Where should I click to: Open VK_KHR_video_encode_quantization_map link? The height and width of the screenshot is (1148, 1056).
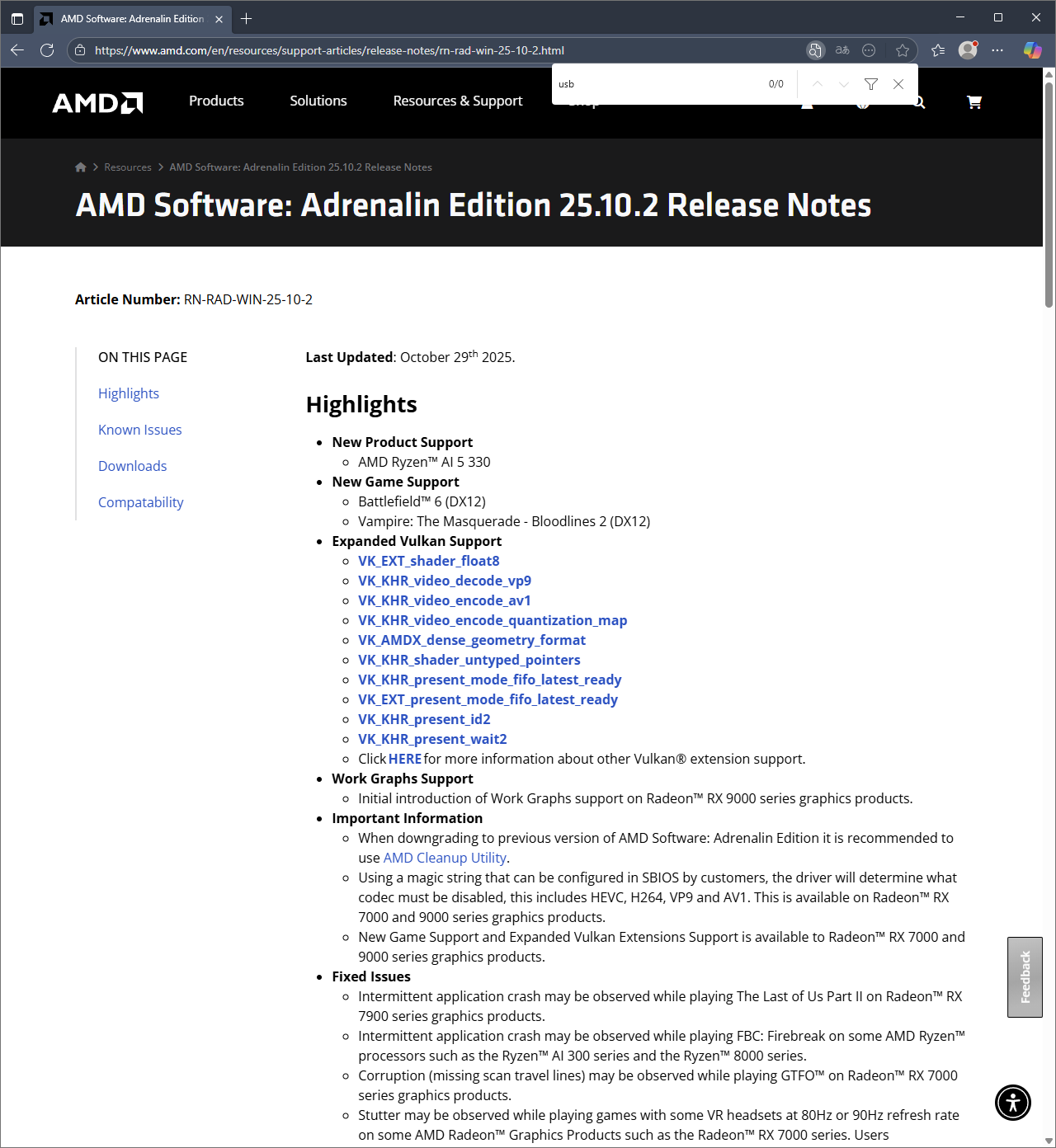(x=493, y=620)
